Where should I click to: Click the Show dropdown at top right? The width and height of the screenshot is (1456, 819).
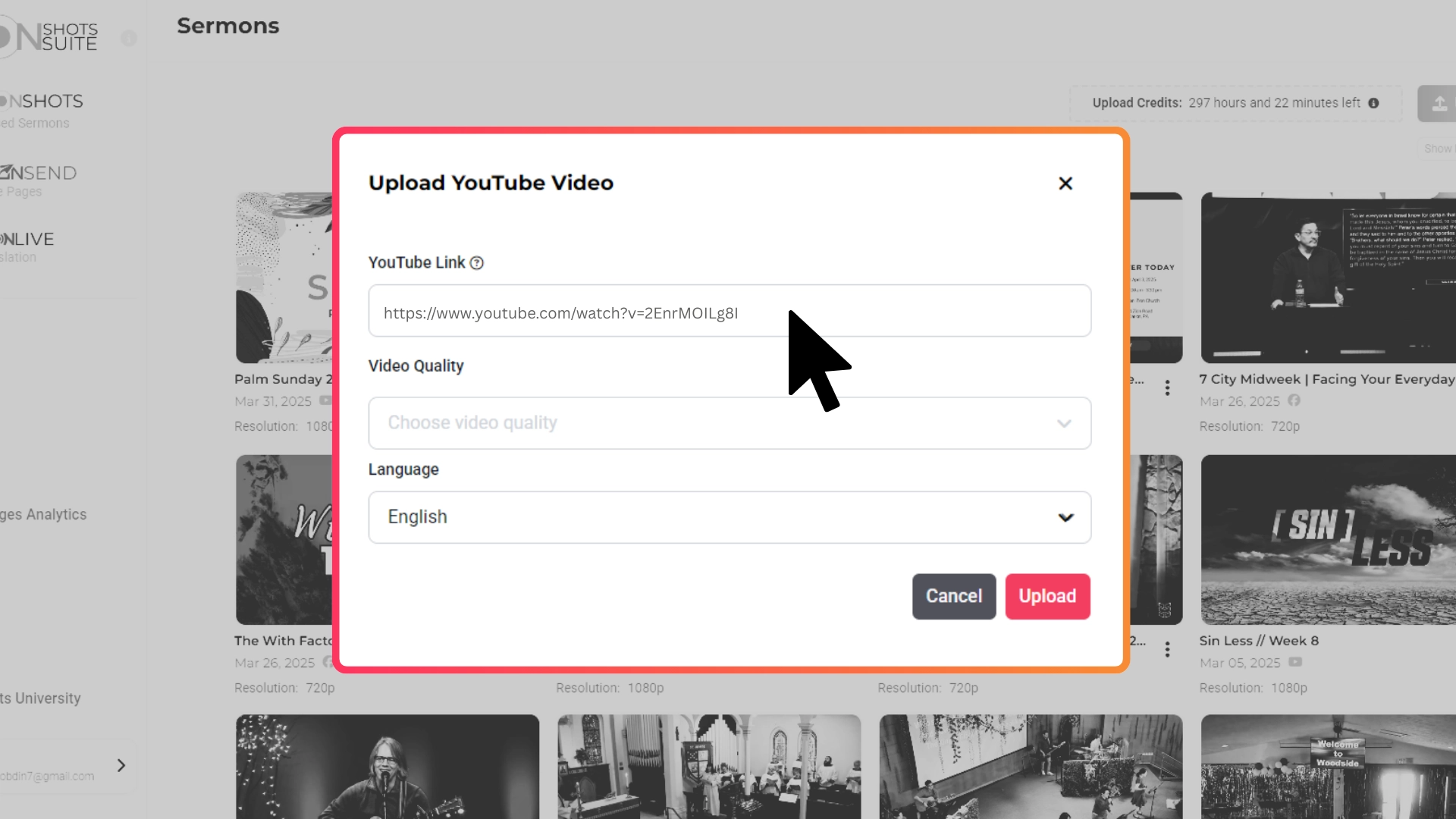[x=1436, y=149]
